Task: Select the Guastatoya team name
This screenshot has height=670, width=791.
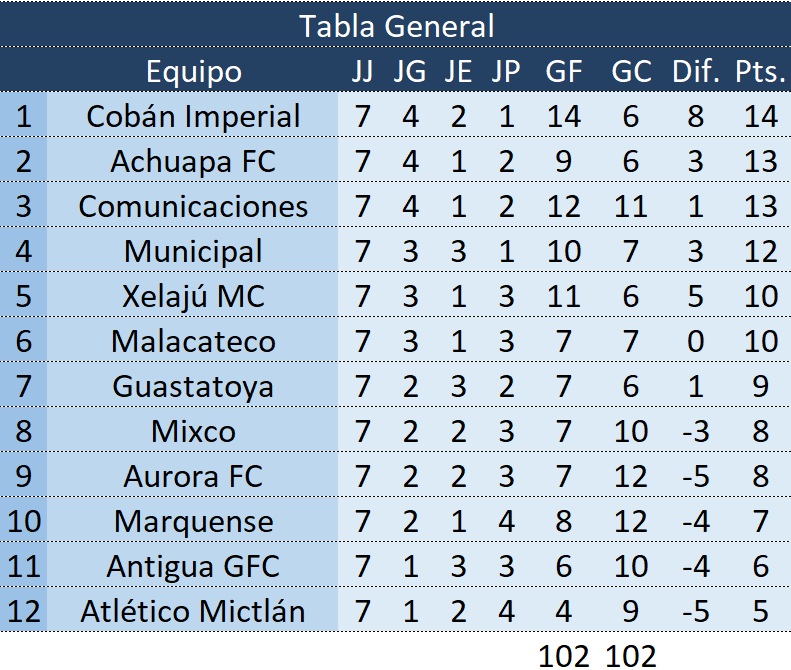Action: click(193, 386)
